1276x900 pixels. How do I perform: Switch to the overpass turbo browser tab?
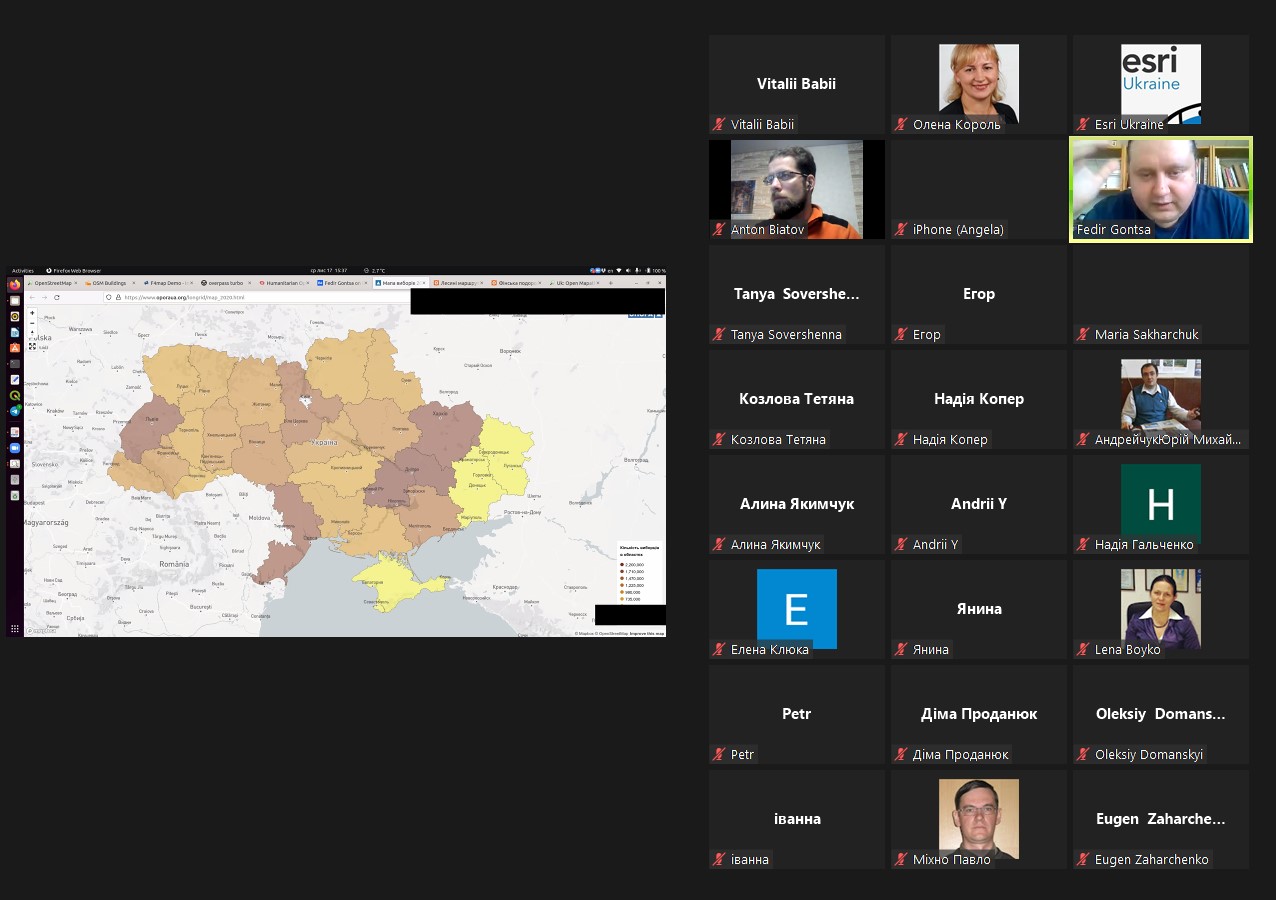pos(222,283)
